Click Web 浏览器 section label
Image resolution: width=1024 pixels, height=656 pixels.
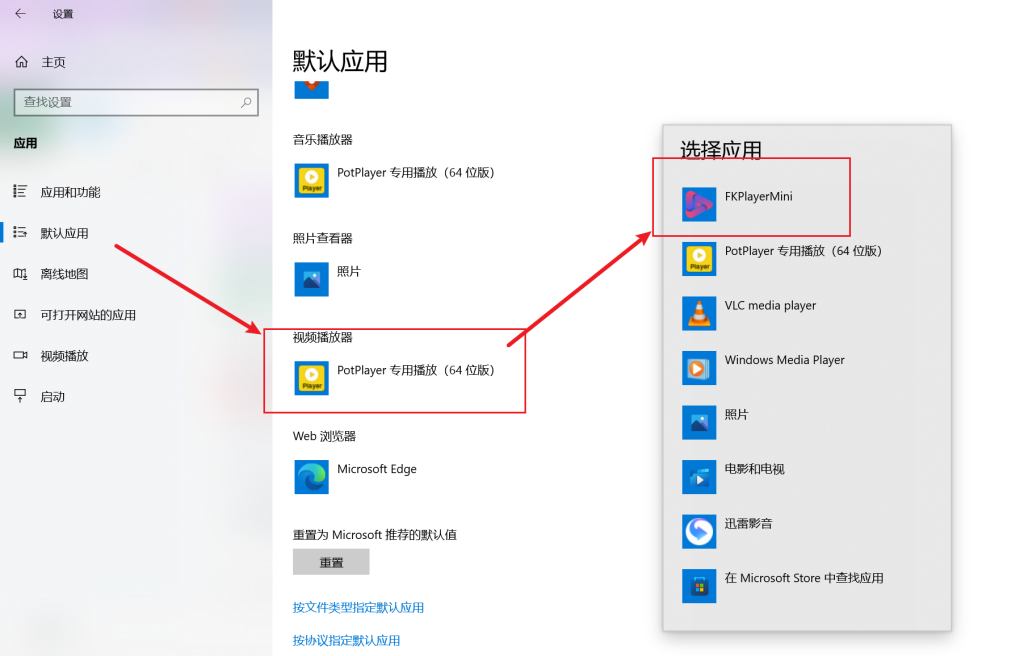click(x=325, y=436)
